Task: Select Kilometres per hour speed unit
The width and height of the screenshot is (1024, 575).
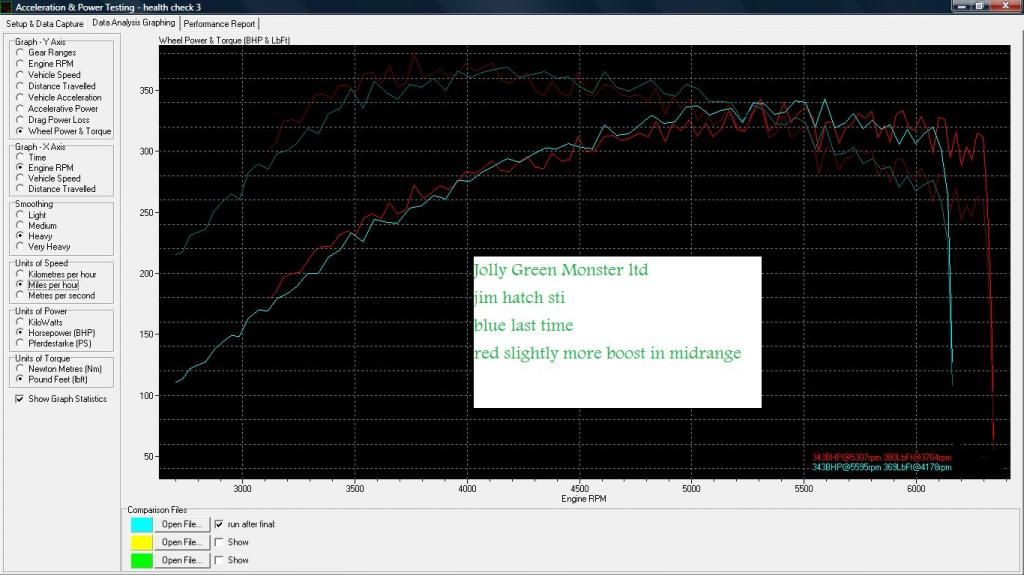Action: point(20,273)
